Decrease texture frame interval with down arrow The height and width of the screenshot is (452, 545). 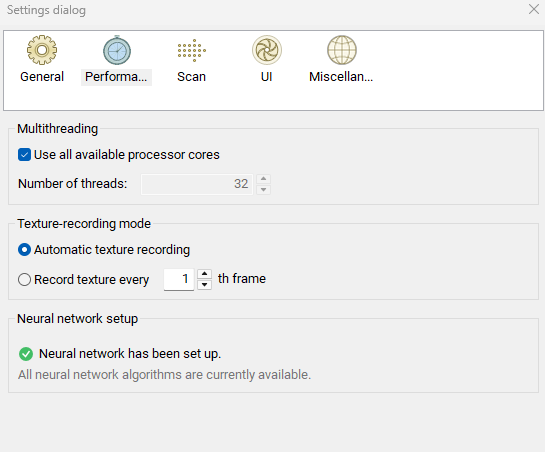click(x=204, y=285)
